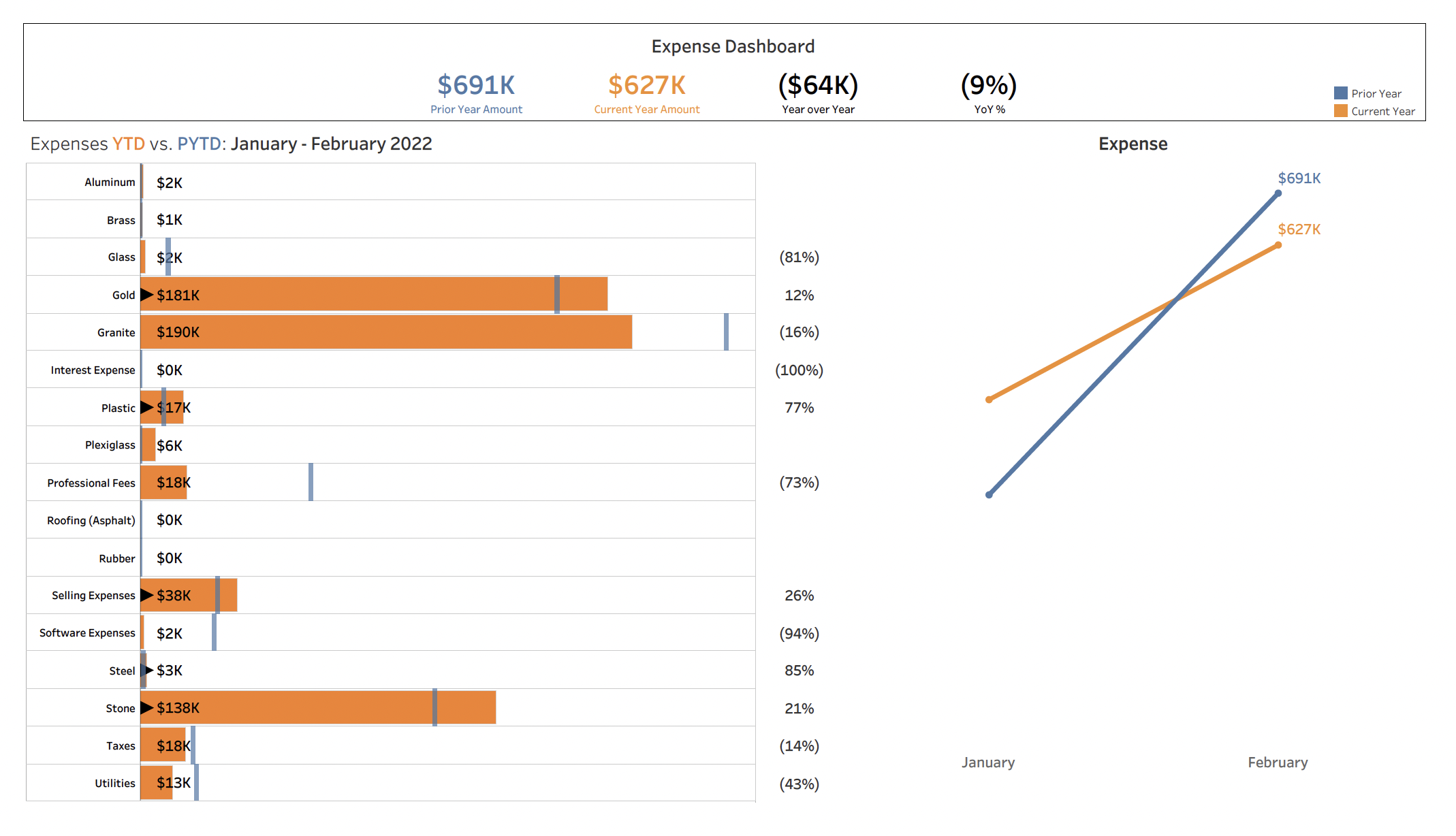Click the (81%) value for Glass
Screen dimensions: 1456x836
(x=799, y=257)
